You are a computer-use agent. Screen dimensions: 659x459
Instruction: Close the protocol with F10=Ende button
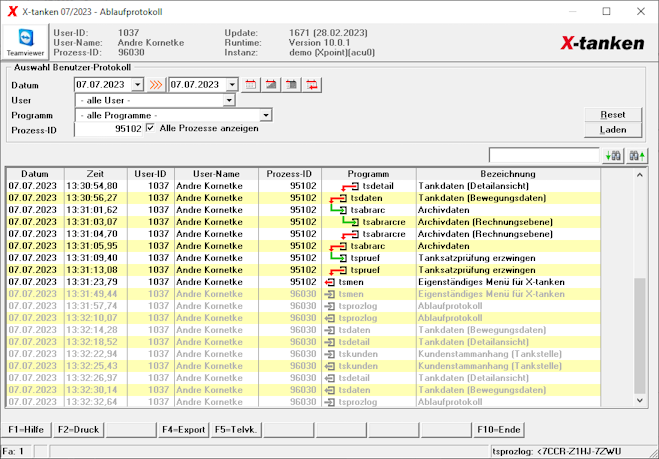pos(498,430)
